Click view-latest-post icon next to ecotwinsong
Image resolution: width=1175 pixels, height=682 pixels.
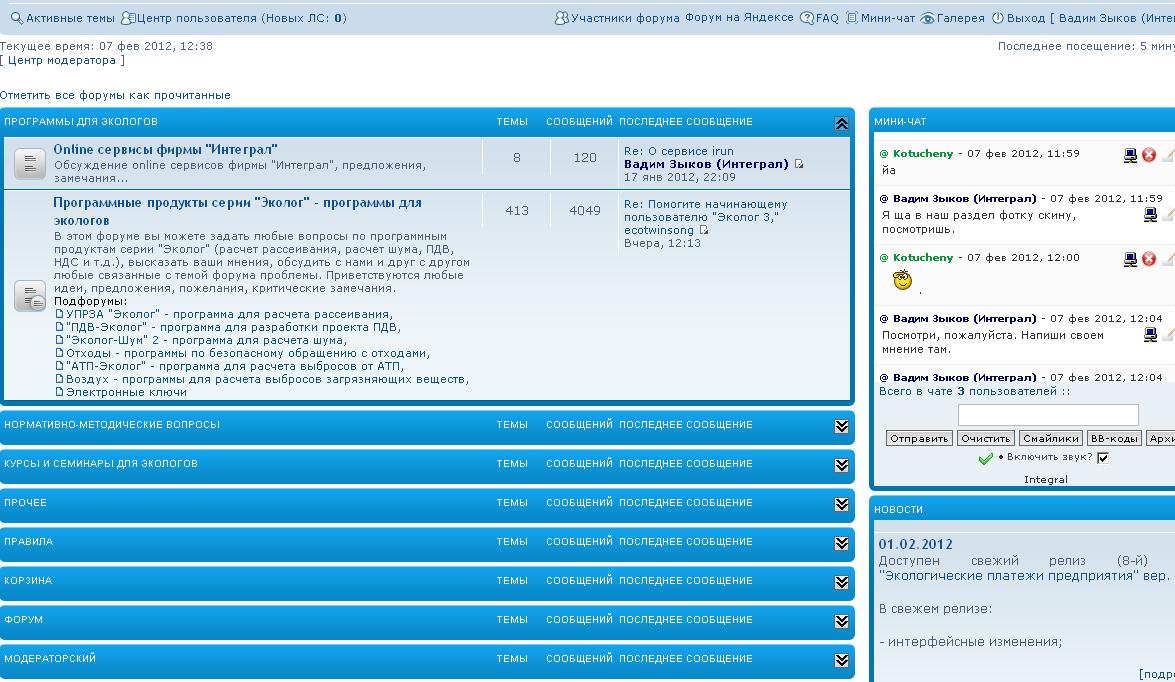pos(703,230)
